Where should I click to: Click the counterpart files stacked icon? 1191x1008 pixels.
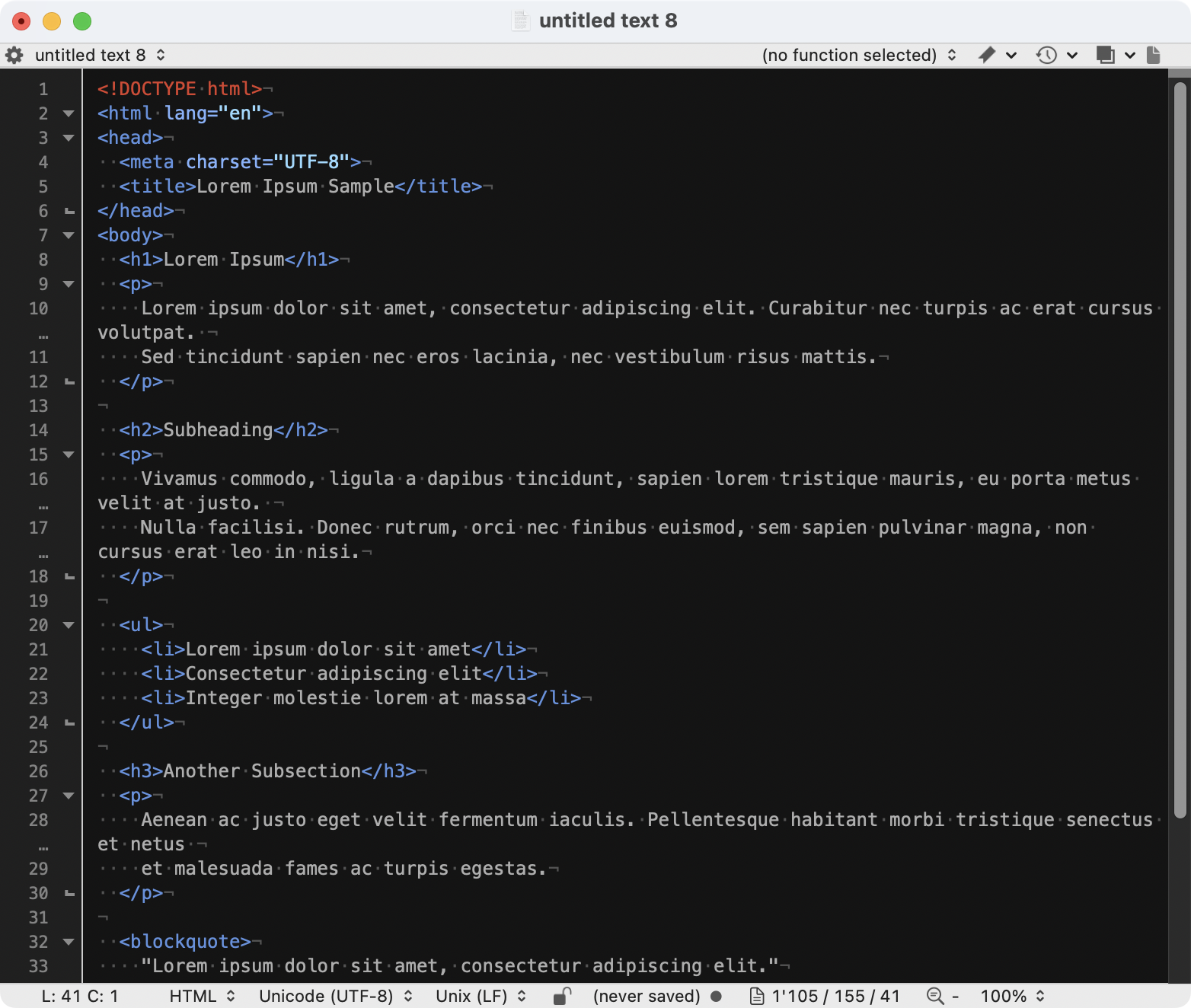(x=1105, y=55)
